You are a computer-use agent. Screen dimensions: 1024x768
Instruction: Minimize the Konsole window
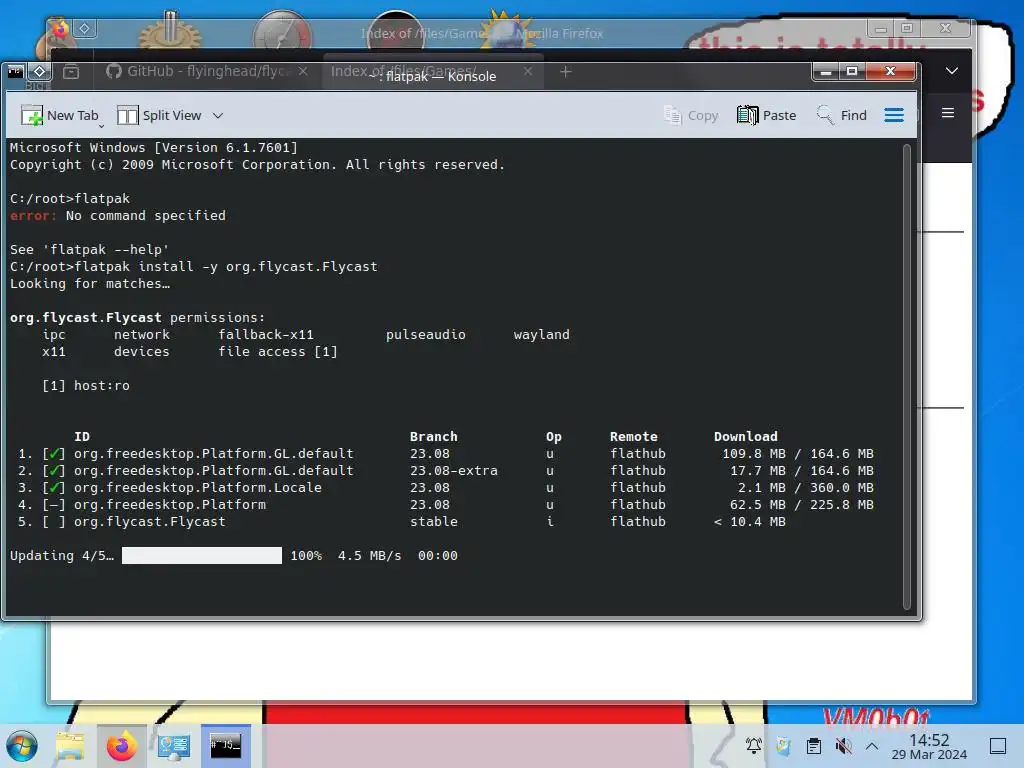(x=825, y=71)
